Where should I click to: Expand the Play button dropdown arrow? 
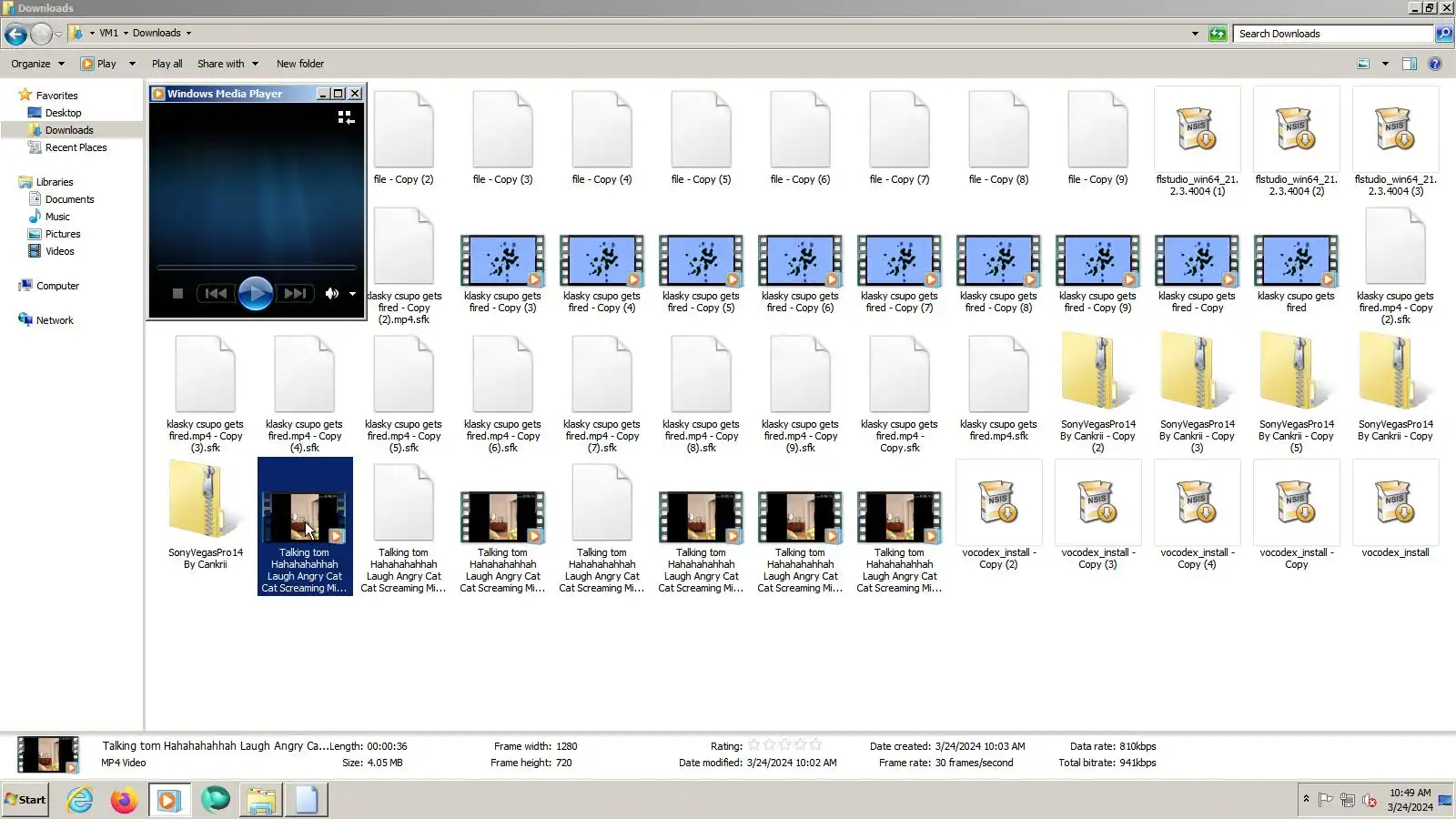[132, 64]
